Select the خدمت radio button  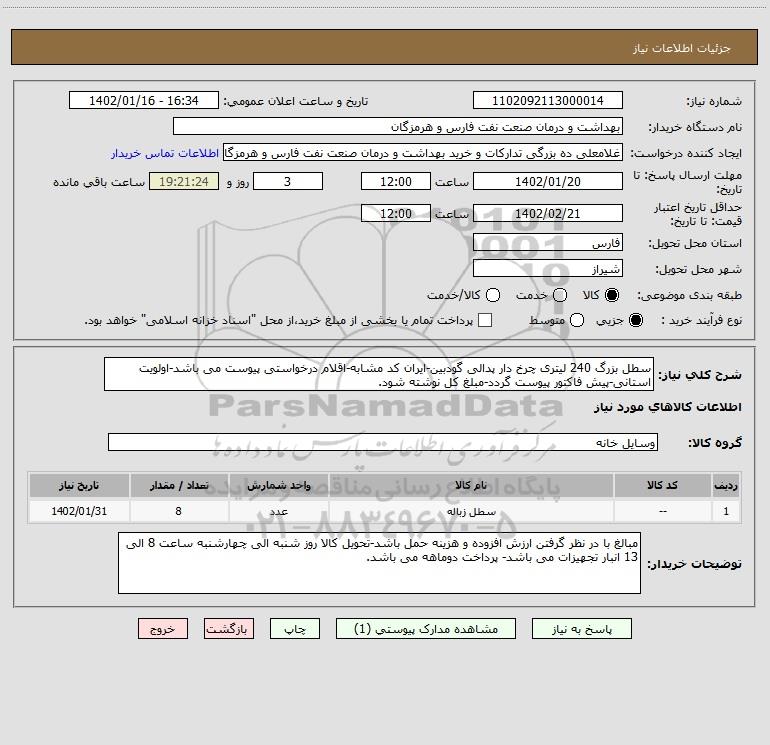point(560,295)
